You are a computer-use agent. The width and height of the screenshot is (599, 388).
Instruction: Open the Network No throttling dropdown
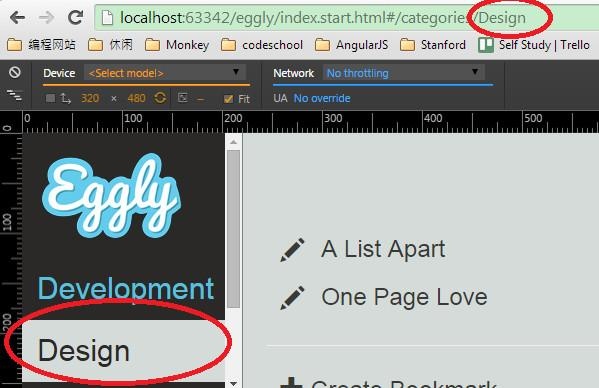click(x=404, y=73)
